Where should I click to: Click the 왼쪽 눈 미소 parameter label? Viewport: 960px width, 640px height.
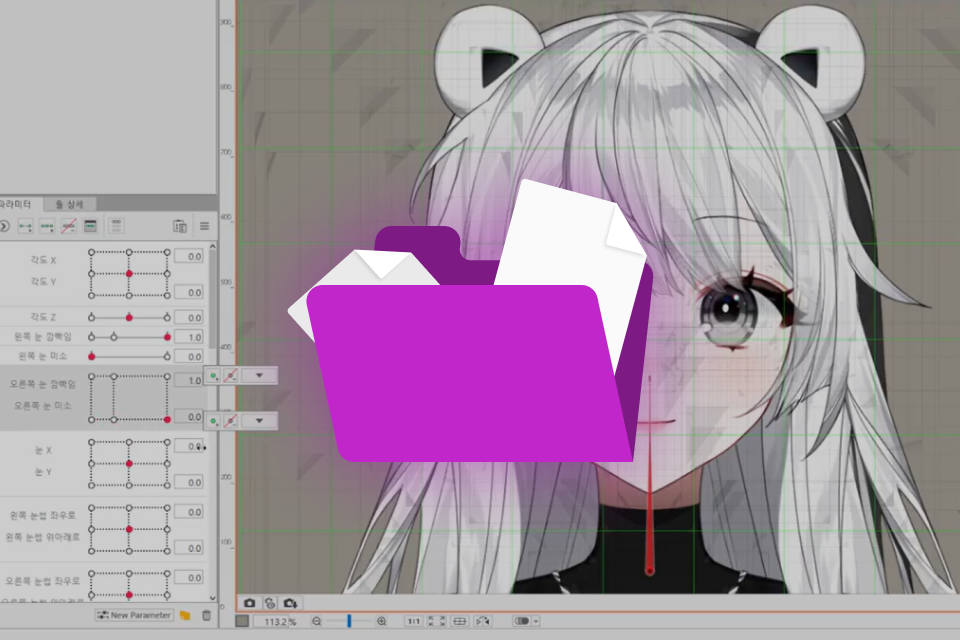coord(42,356)
